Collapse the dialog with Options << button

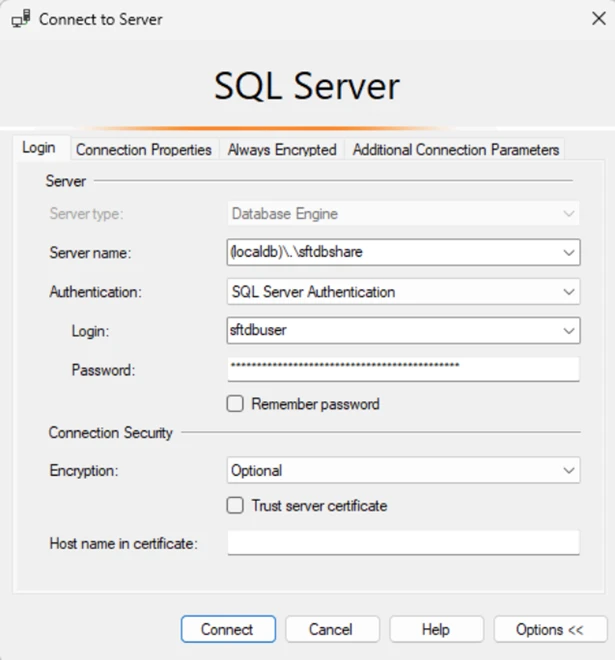point(550,629)
